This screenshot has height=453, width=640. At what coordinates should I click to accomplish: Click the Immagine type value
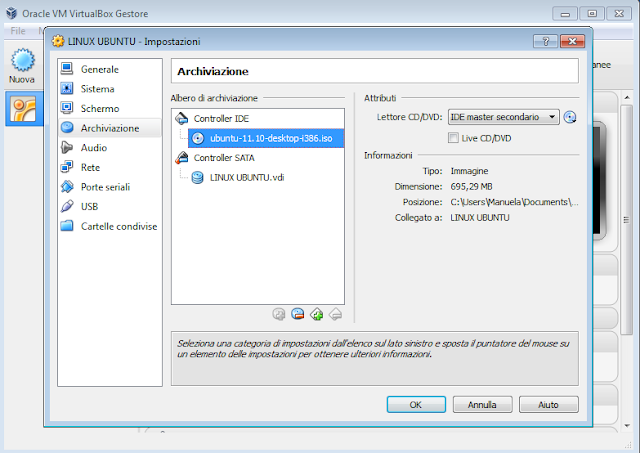[469, 171]
